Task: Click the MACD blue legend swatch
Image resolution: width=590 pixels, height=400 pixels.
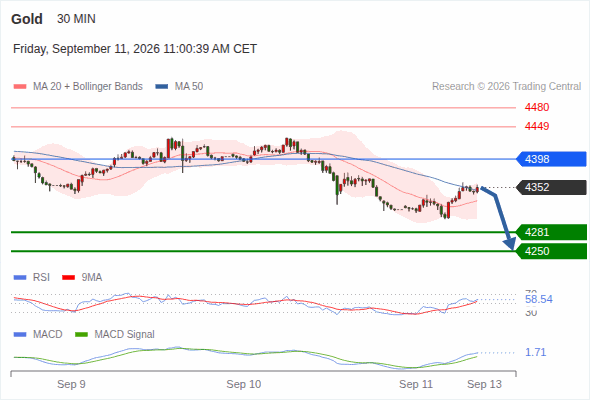Action: click(x=20, y=335)
